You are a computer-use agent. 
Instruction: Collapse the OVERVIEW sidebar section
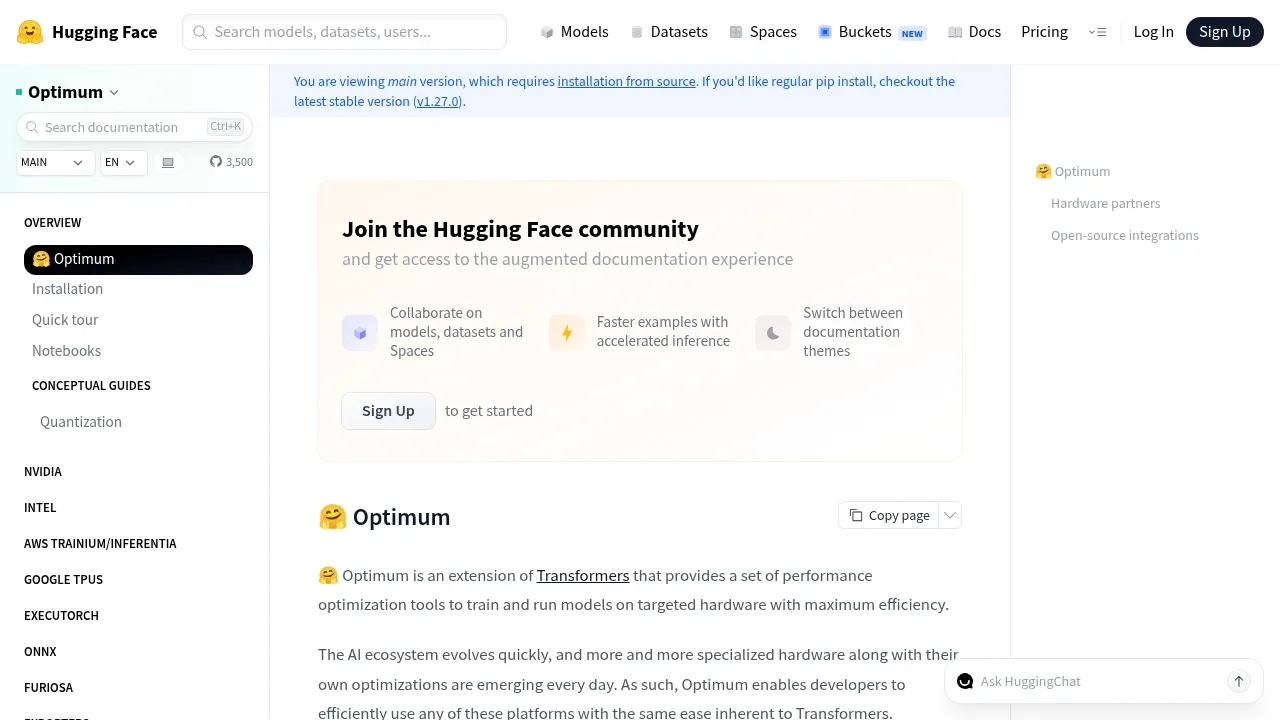coord(52,223)
